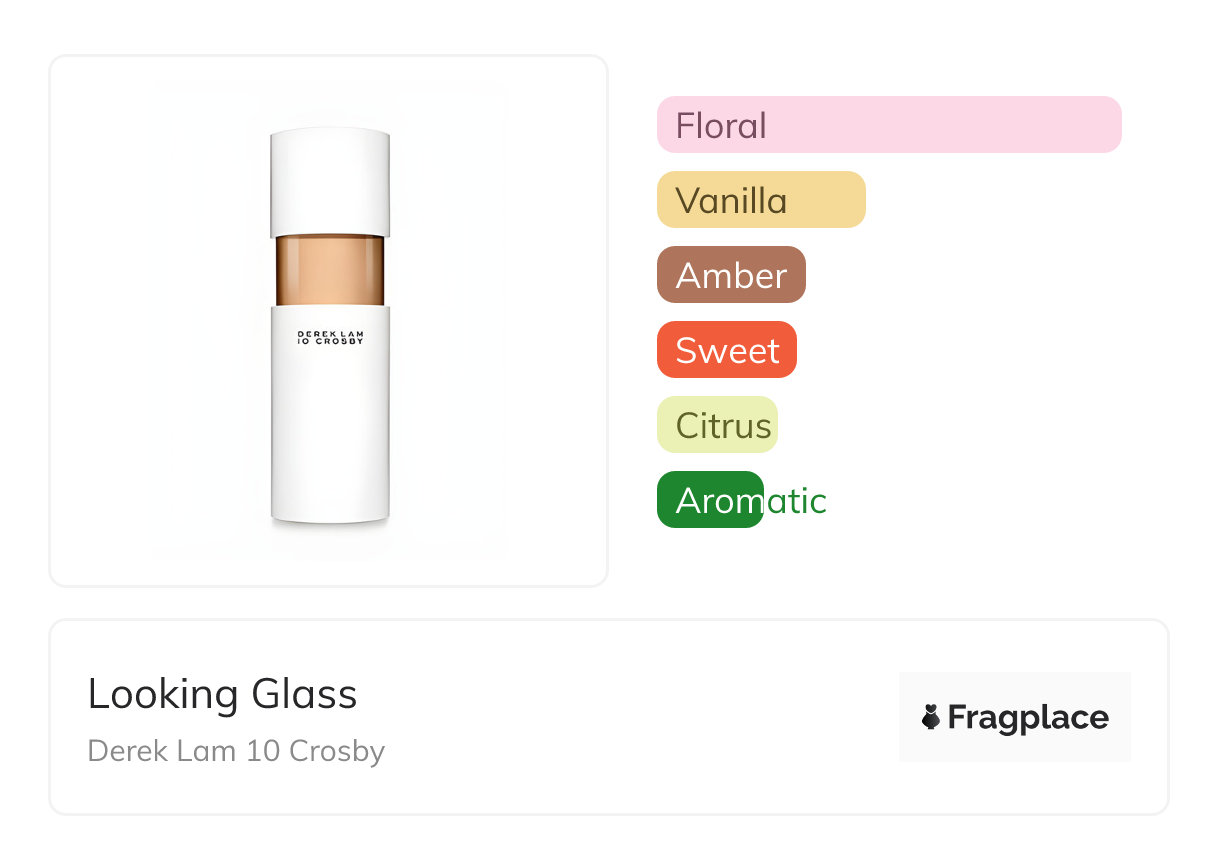Click the Fragplace perfume bottle logo icon
The image size is (1218, 864).
pyautogui.click(x=931, y=717)
